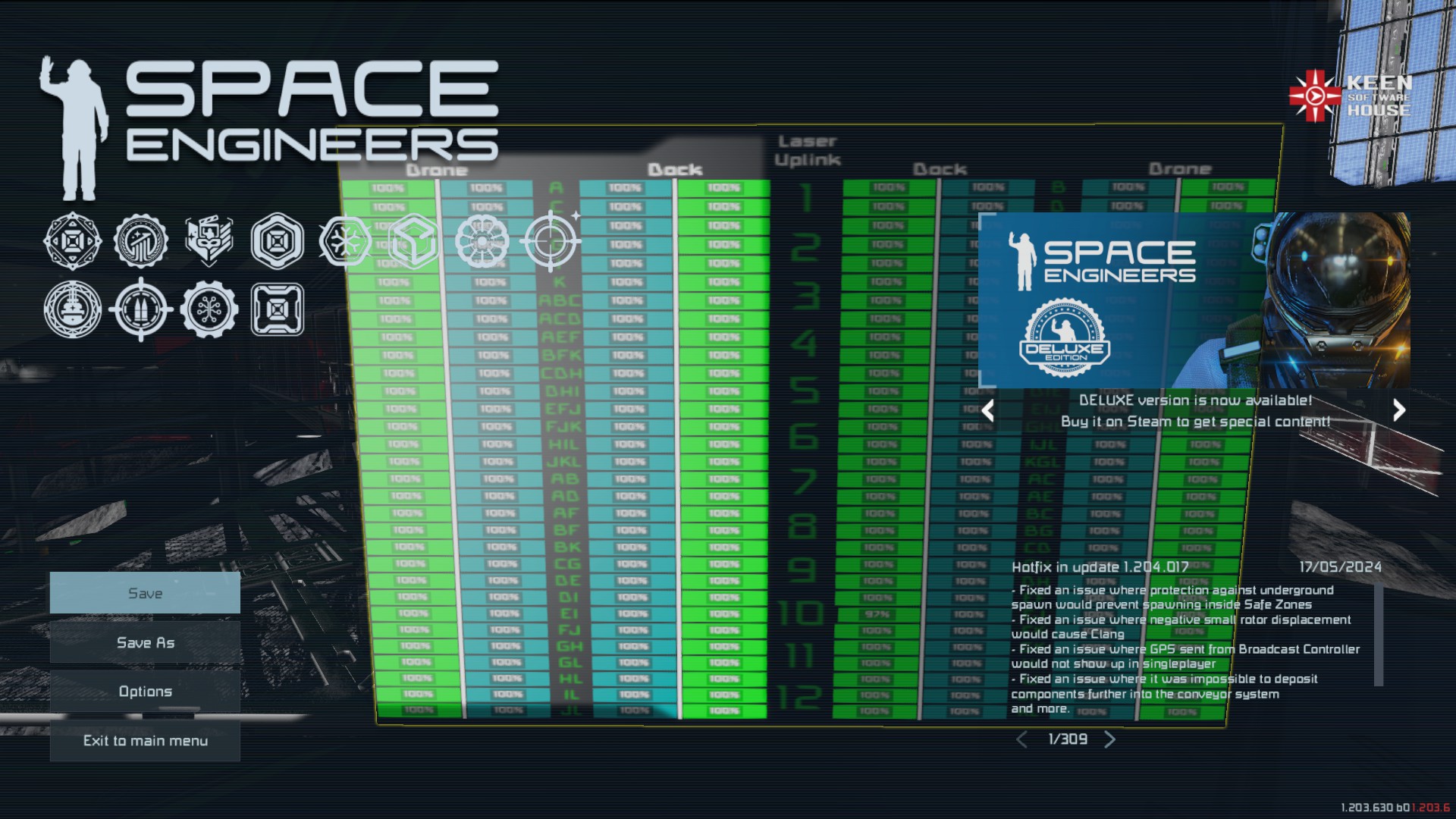Open the rocket launch economy DLC badge
Screen dimensions: 1456x819
[x=141, y=241]
